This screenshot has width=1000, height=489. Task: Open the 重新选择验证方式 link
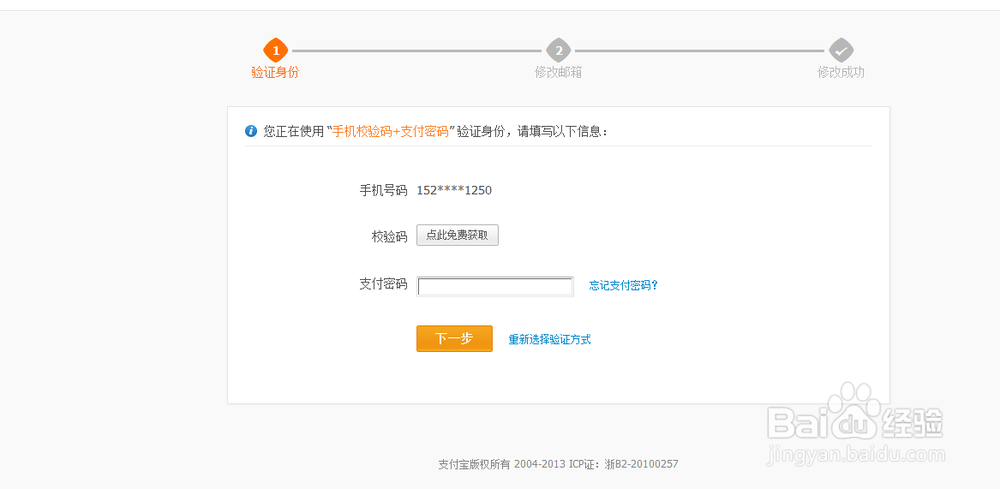(x=550, y=339)
